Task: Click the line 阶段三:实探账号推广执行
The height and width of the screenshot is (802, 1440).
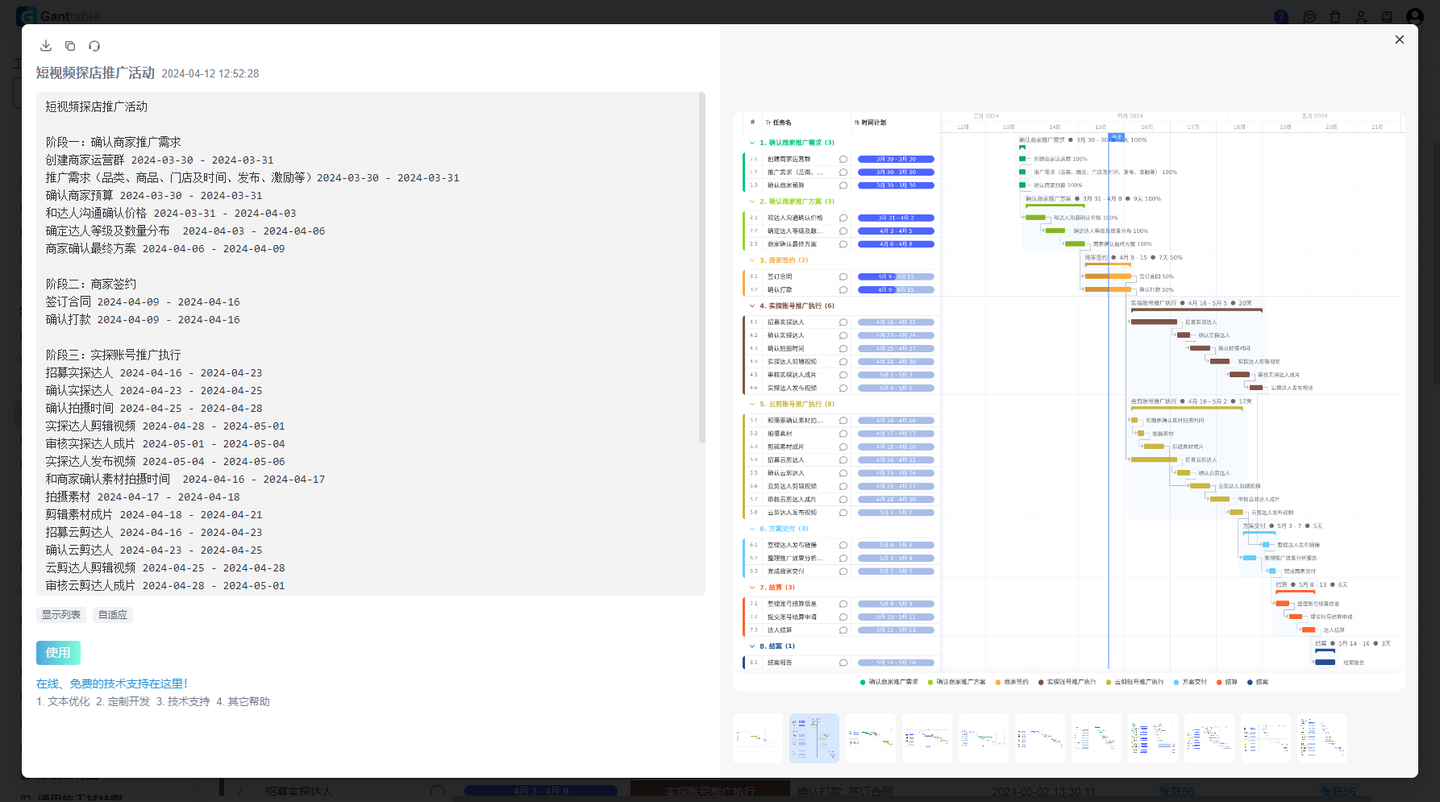Action: [x=113, y=355]
